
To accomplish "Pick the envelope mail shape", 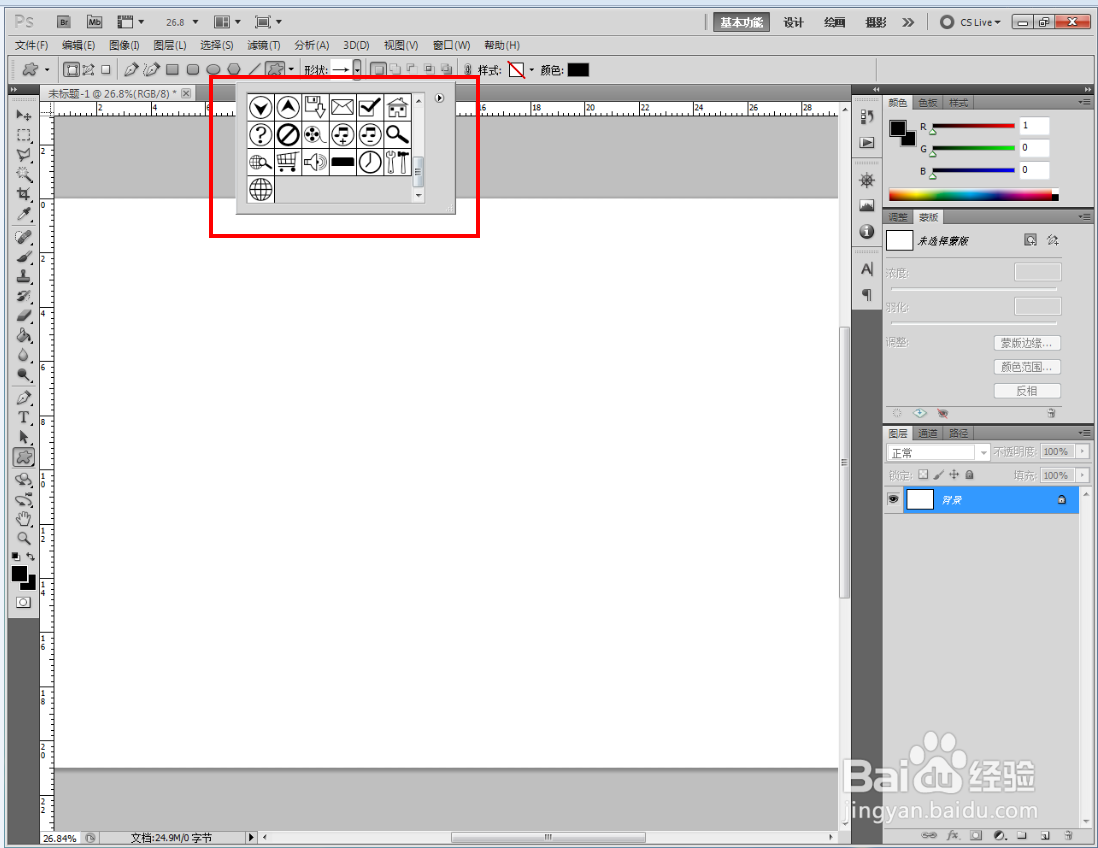I will coord(342,107).
